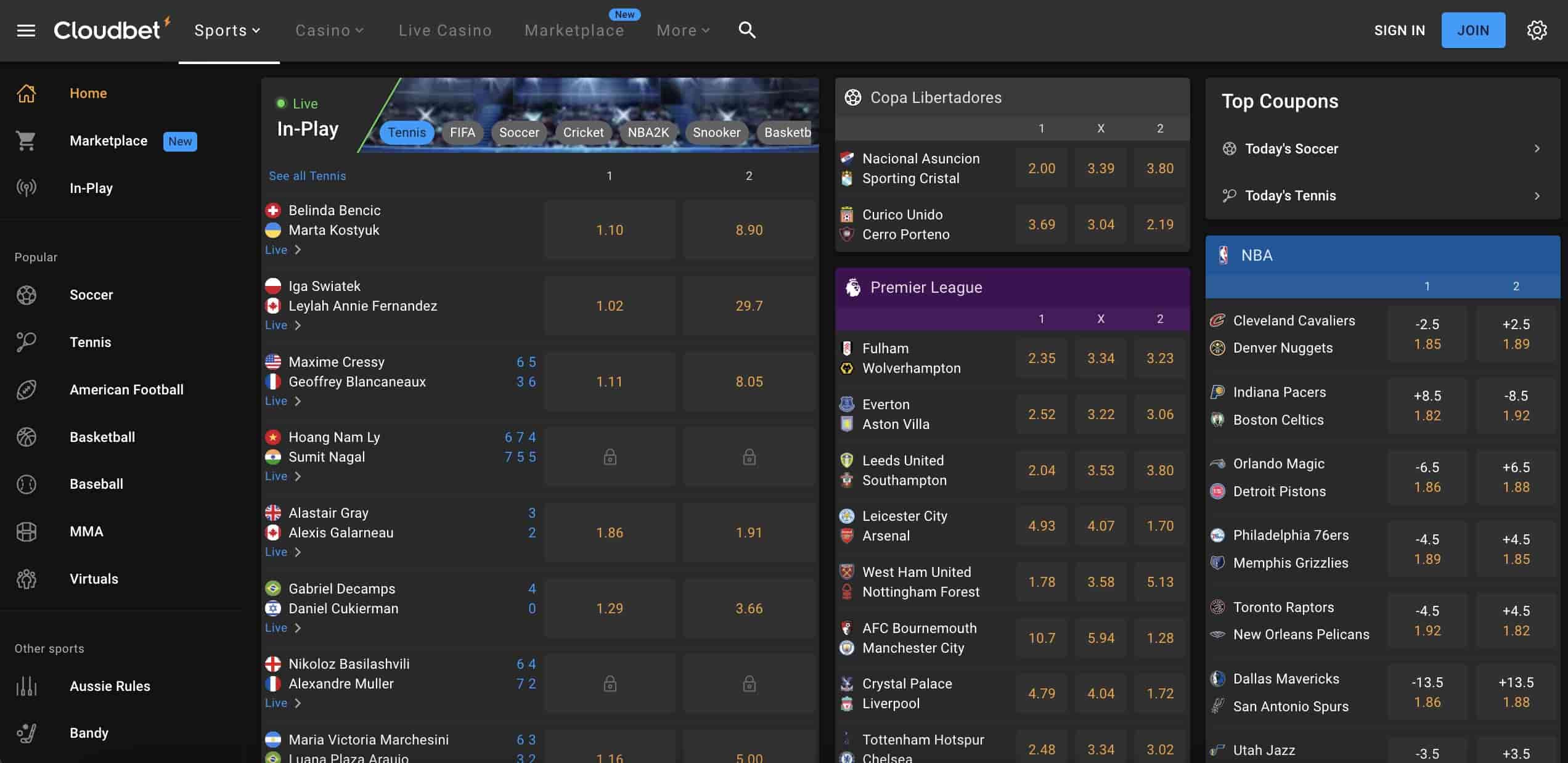The height and width of the screenshot is (763, 1568).
Task: Click the Basketball icon in Popular sports
Action: (x=26, y=437)
